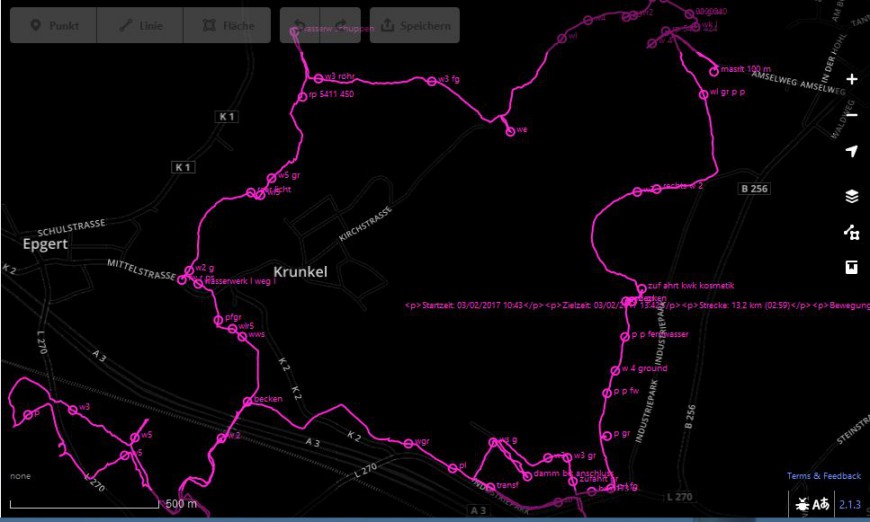870x522 pixels.
Task: Select the Fläche (area) drawing tool
Action: click(227, 25)
